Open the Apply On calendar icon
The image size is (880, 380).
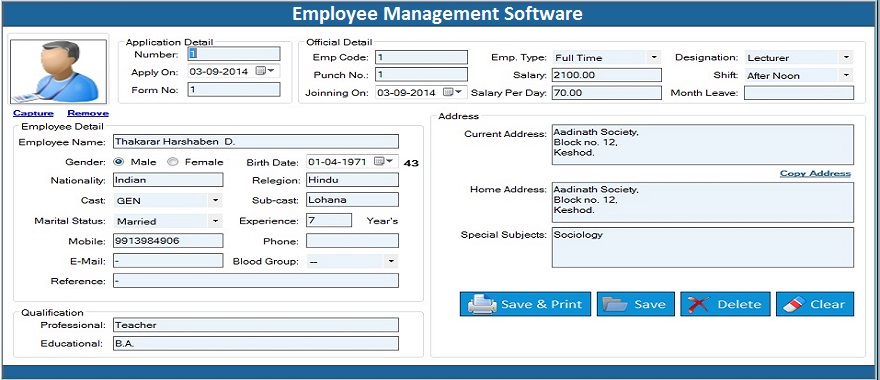coord(261,71)
